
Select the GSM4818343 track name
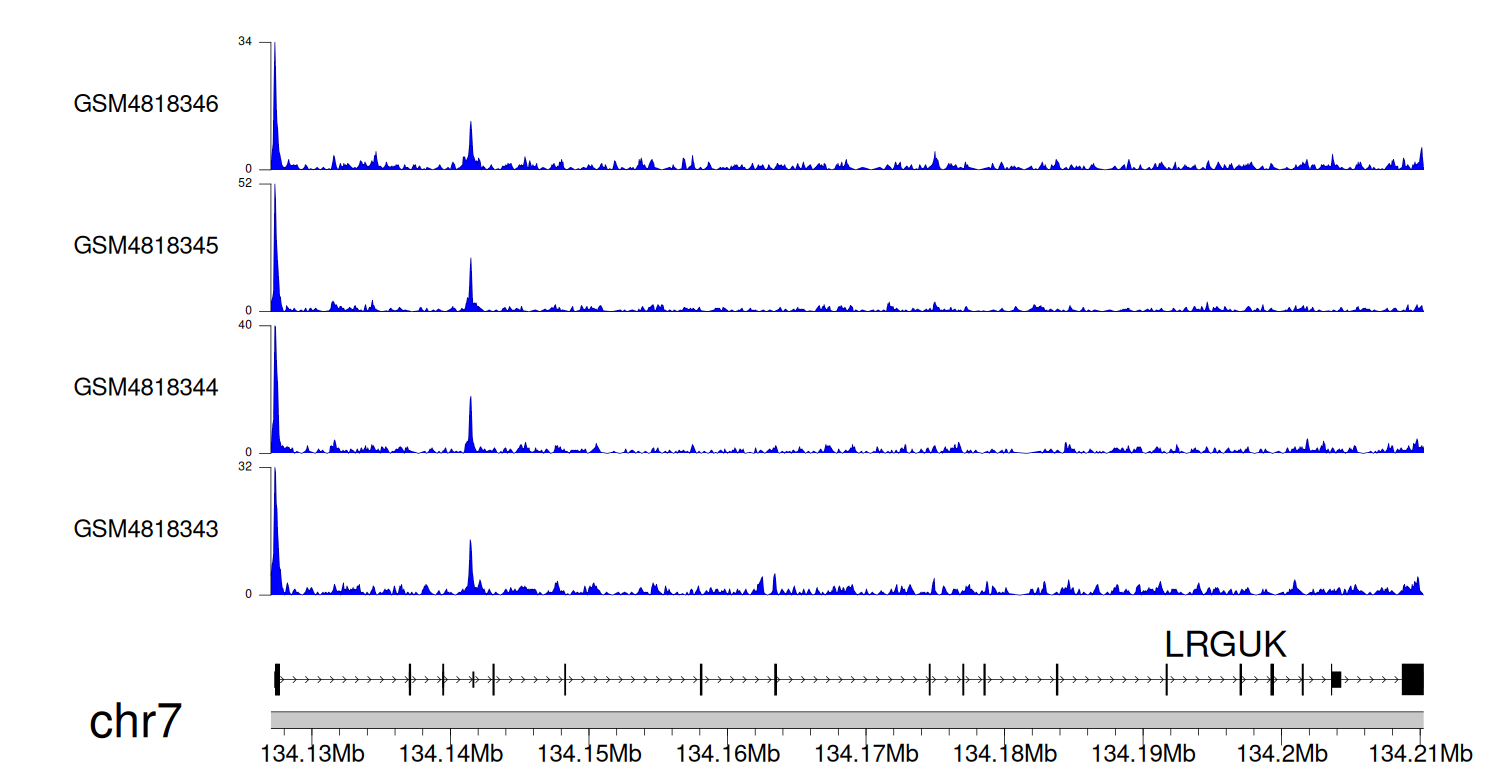pyautogui.click(x=146, y=528)
